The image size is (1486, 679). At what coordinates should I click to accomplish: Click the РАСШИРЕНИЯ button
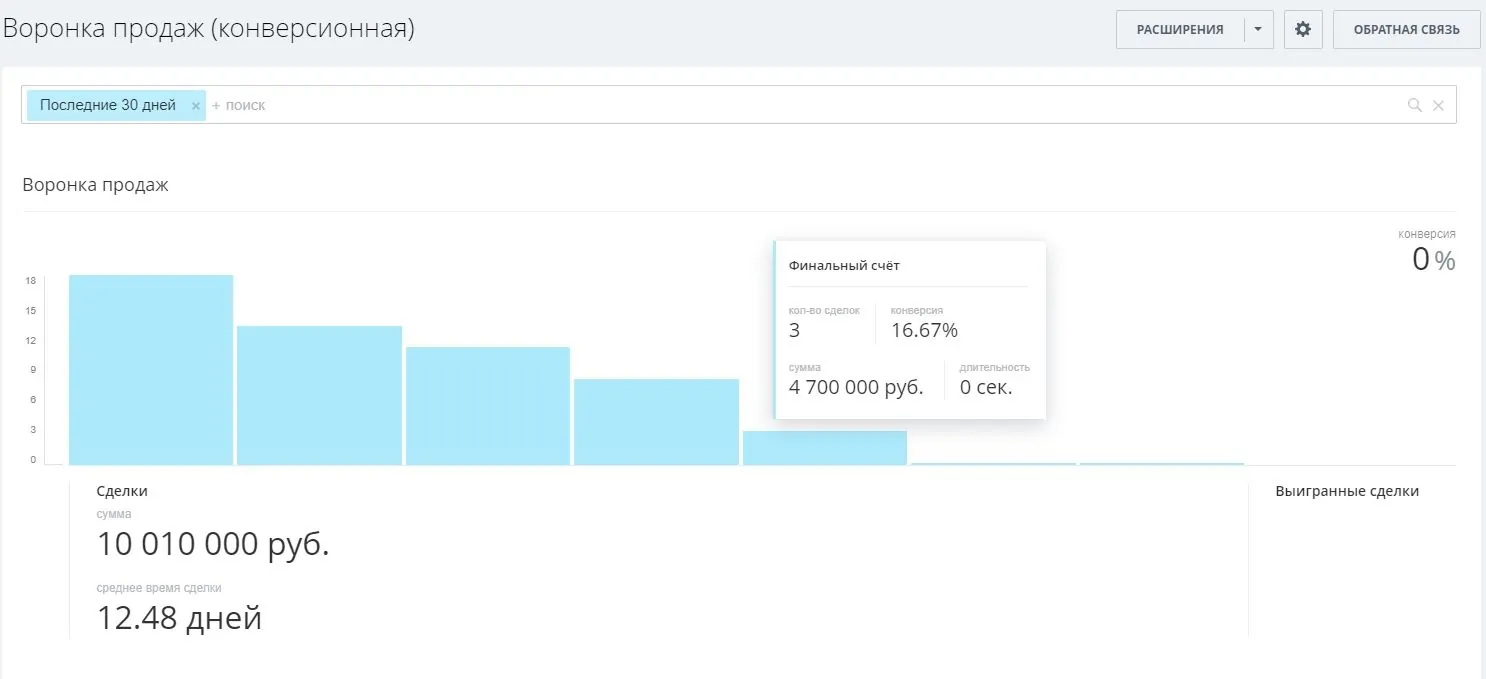[x=1180, y=30]
